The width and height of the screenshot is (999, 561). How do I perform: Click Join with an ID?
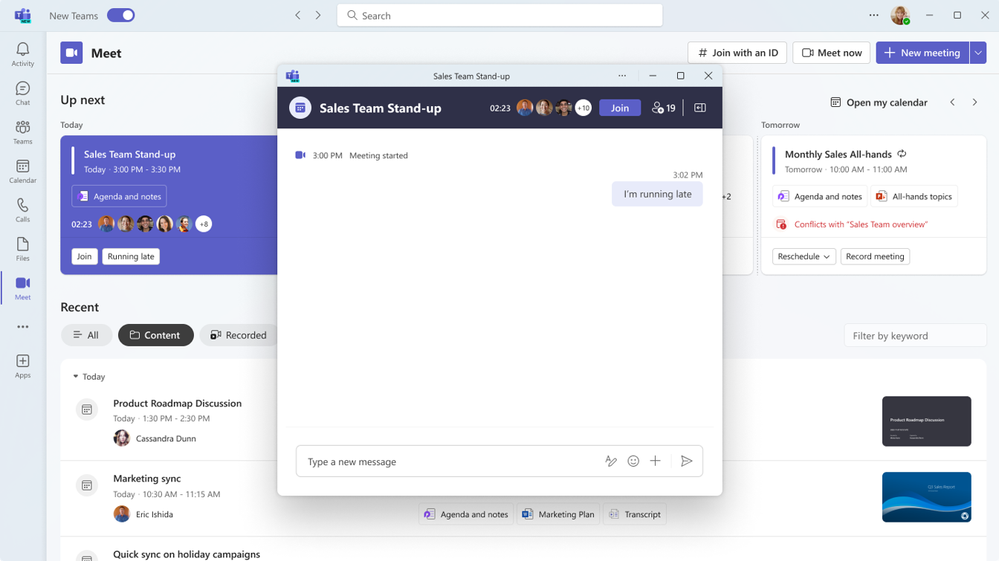[737, 53]
